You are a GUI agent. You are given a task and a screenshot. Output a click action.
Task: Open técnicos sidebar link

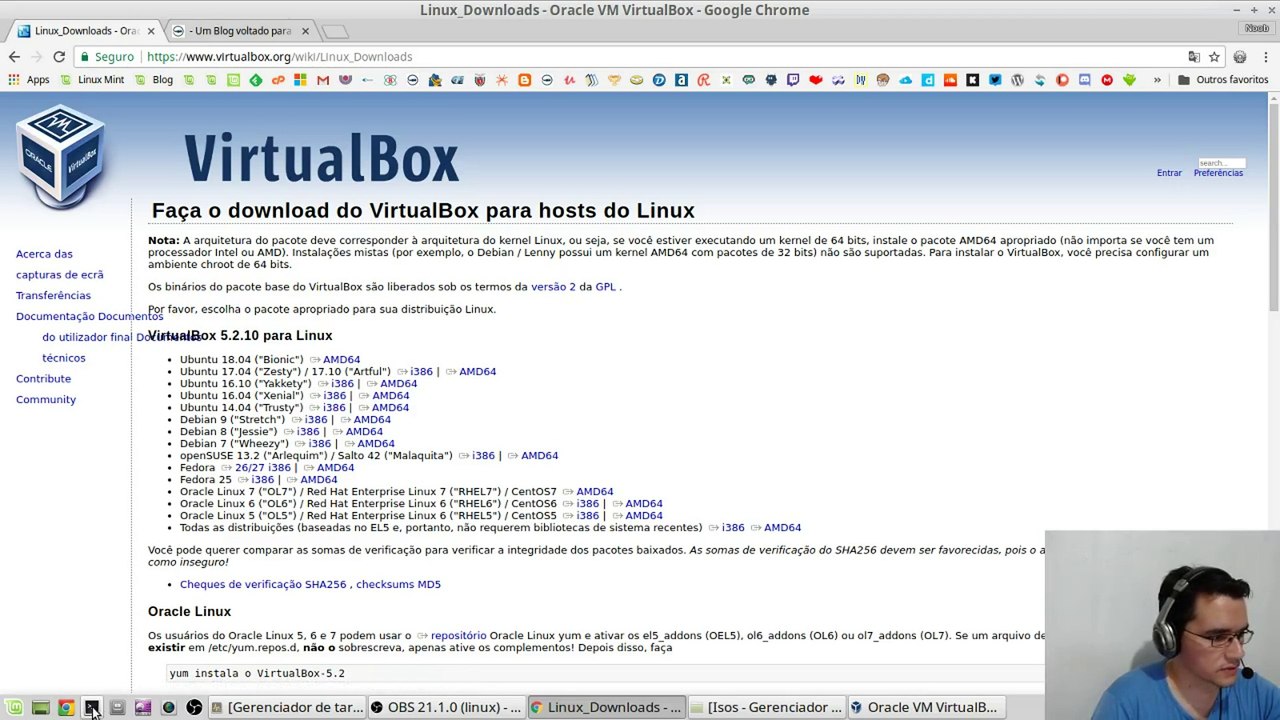coord(63,358)
